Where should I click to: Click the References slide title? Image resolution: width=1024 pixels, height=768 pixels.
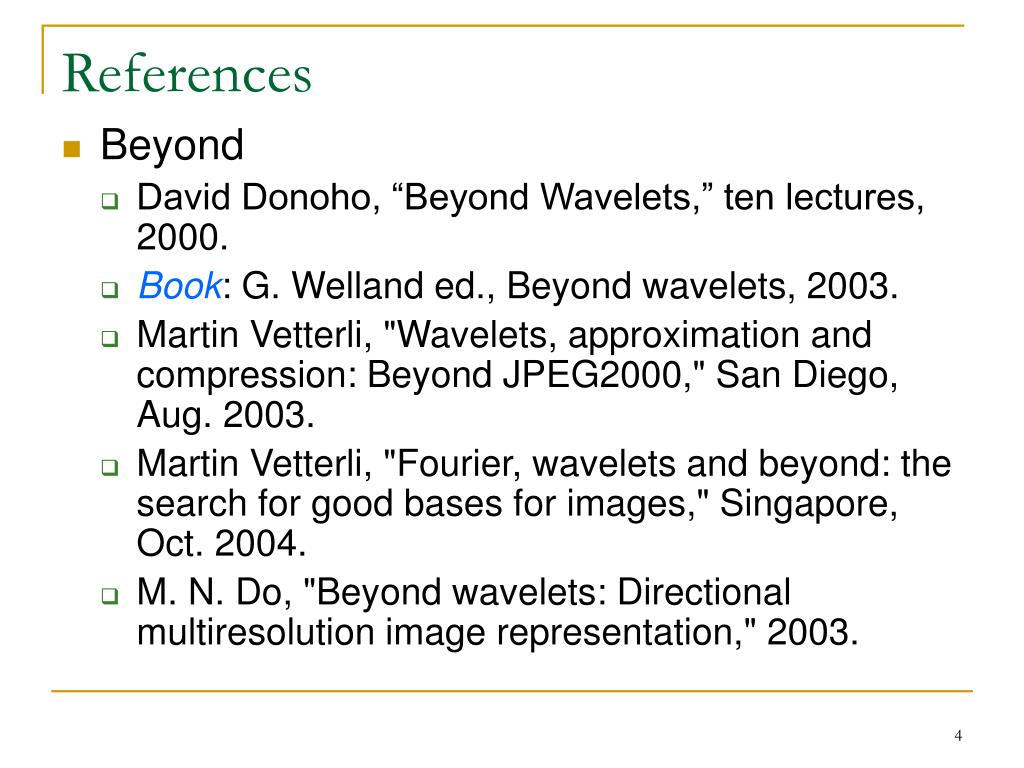(x=187, y=73)
